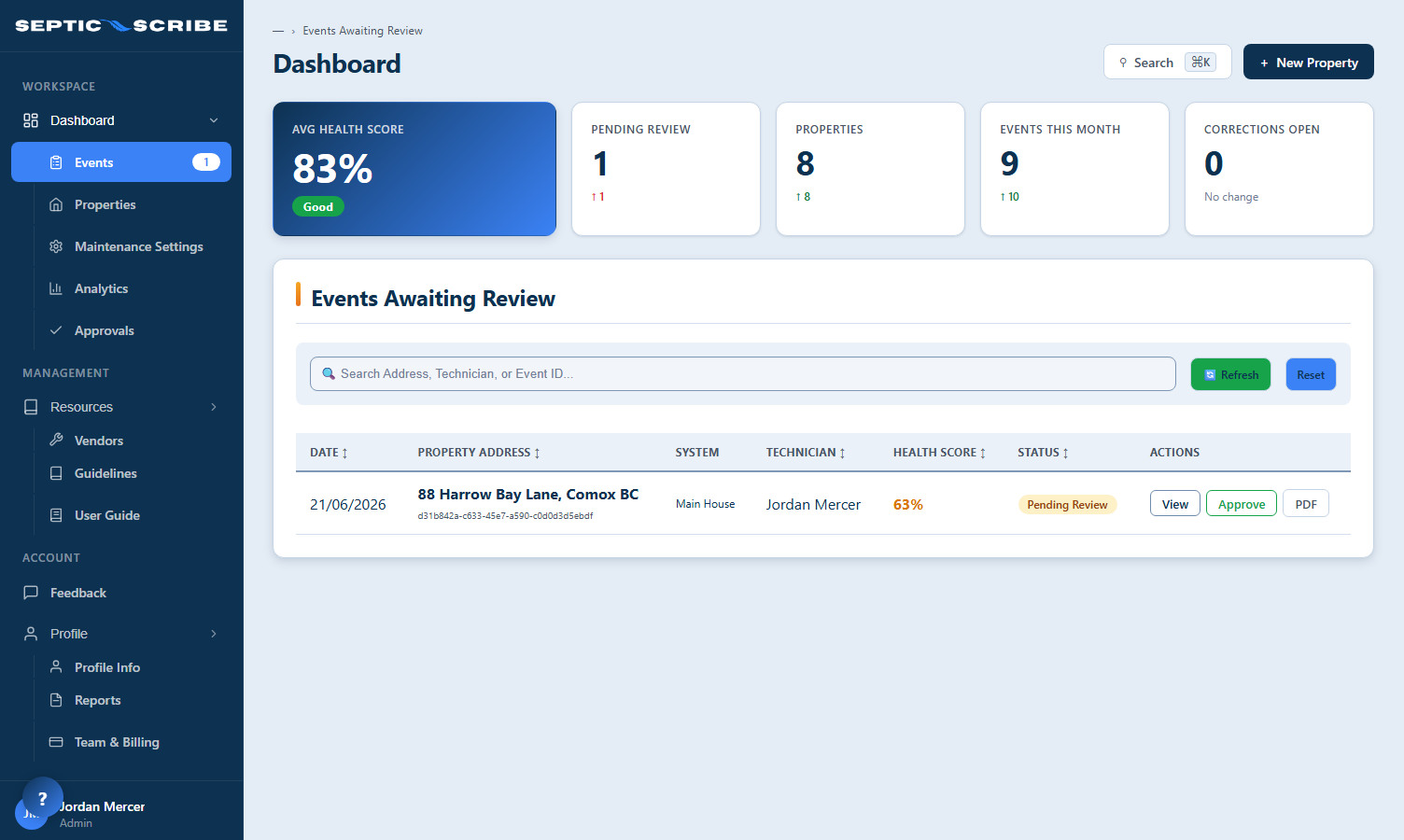Image resolution: width=1404 pixels, height=840 pixels.
Task: Download PDF for 88 Harrow Bay Lane
Action: pos(1306,504)
